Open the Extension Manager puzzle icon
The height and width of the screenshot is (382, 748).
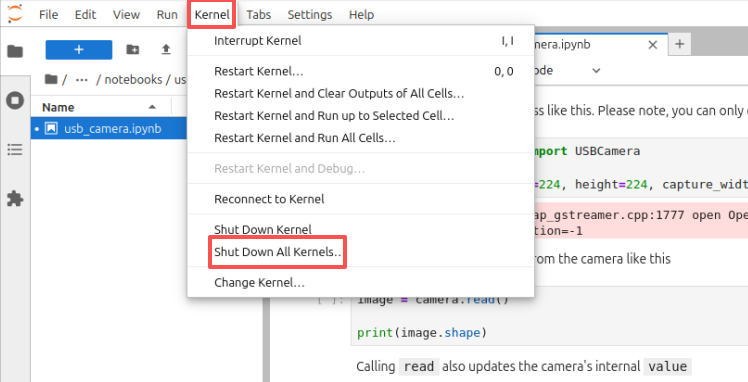15,198
